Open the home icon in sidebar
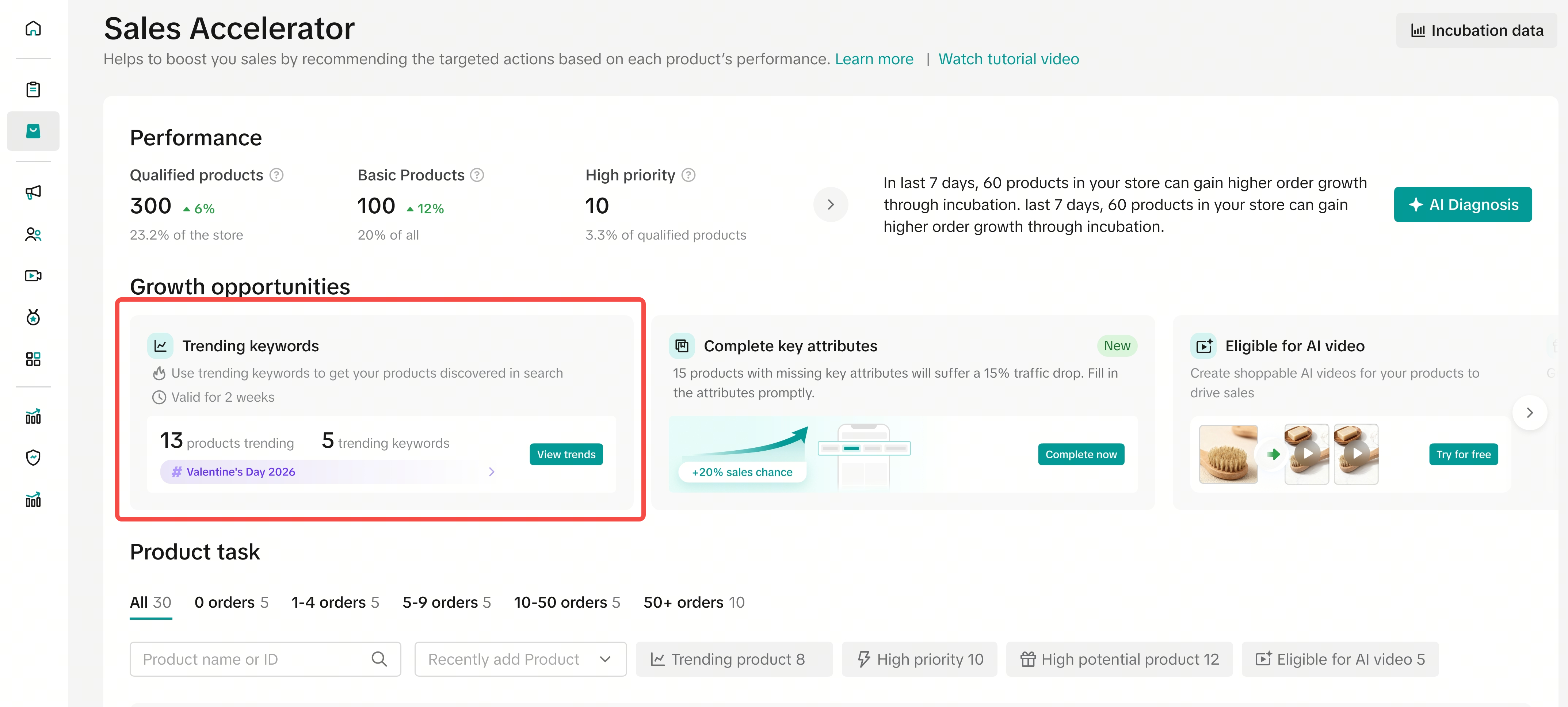This screenshot has height=707, width=1568. point(33,28)
